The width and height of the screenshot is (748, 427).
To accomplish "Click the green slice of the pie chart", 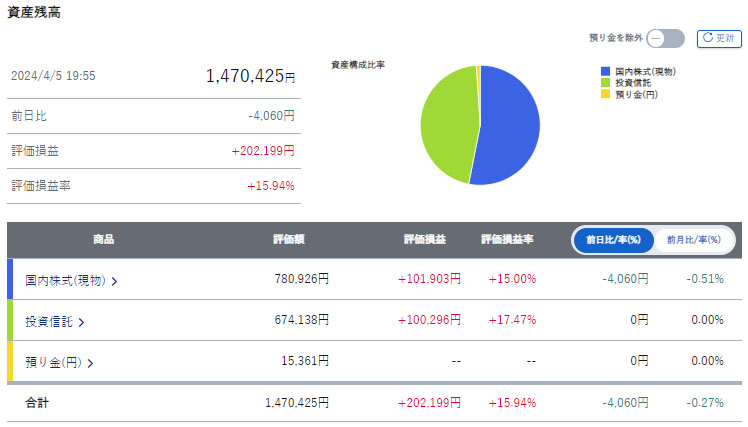I will [448, 125].
